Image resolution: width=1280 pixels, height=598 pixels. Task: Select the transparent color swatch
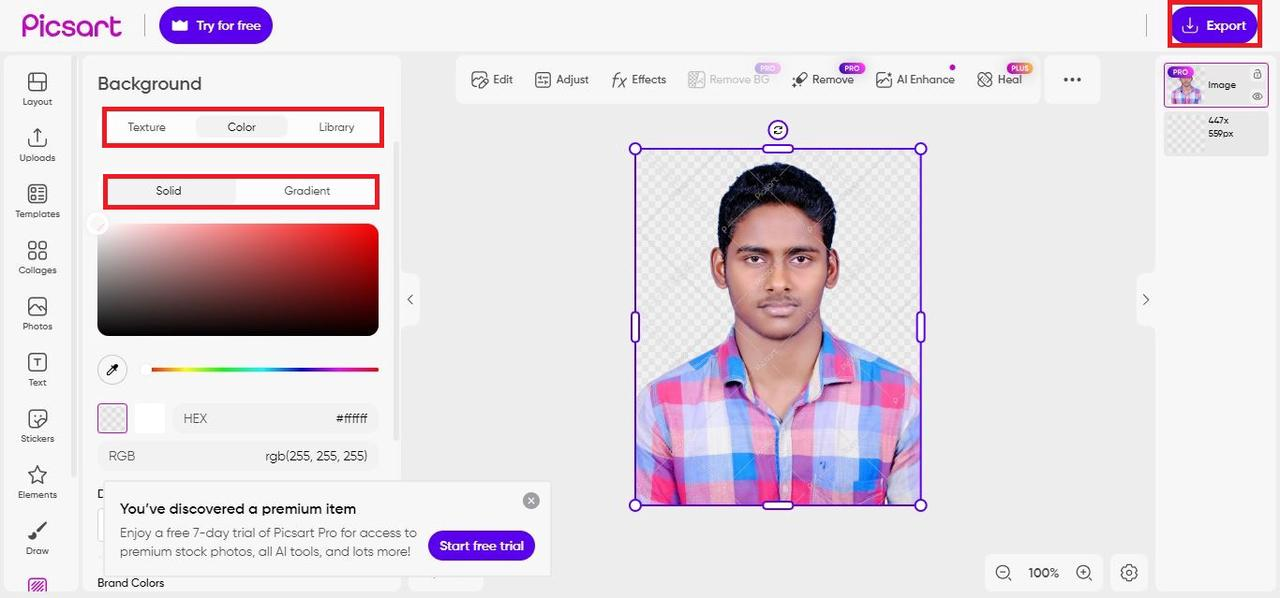[x=112, y=418]
